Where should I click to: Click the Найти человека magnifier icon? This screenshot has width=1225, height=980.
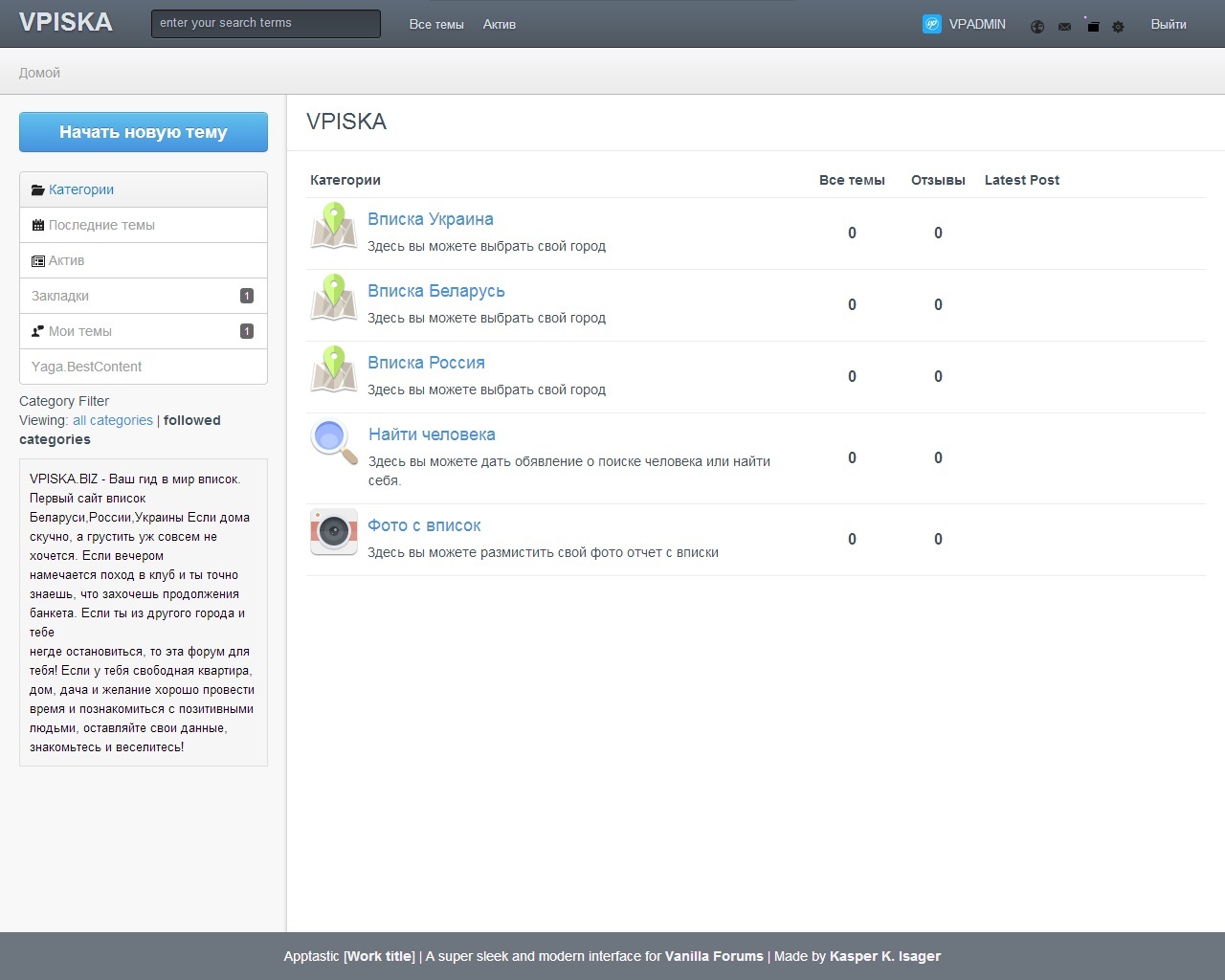[x=334, y=442]
